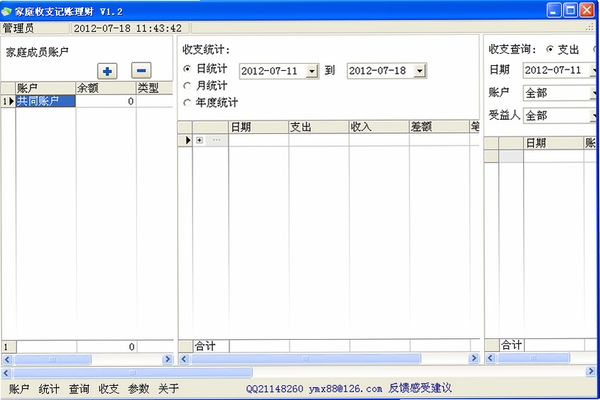The height and width of the screenshot is (400, 600).
Task: Open the 日期 date dropdown in 收支查询
Action: pyautogui.click(x=594, y=70)
